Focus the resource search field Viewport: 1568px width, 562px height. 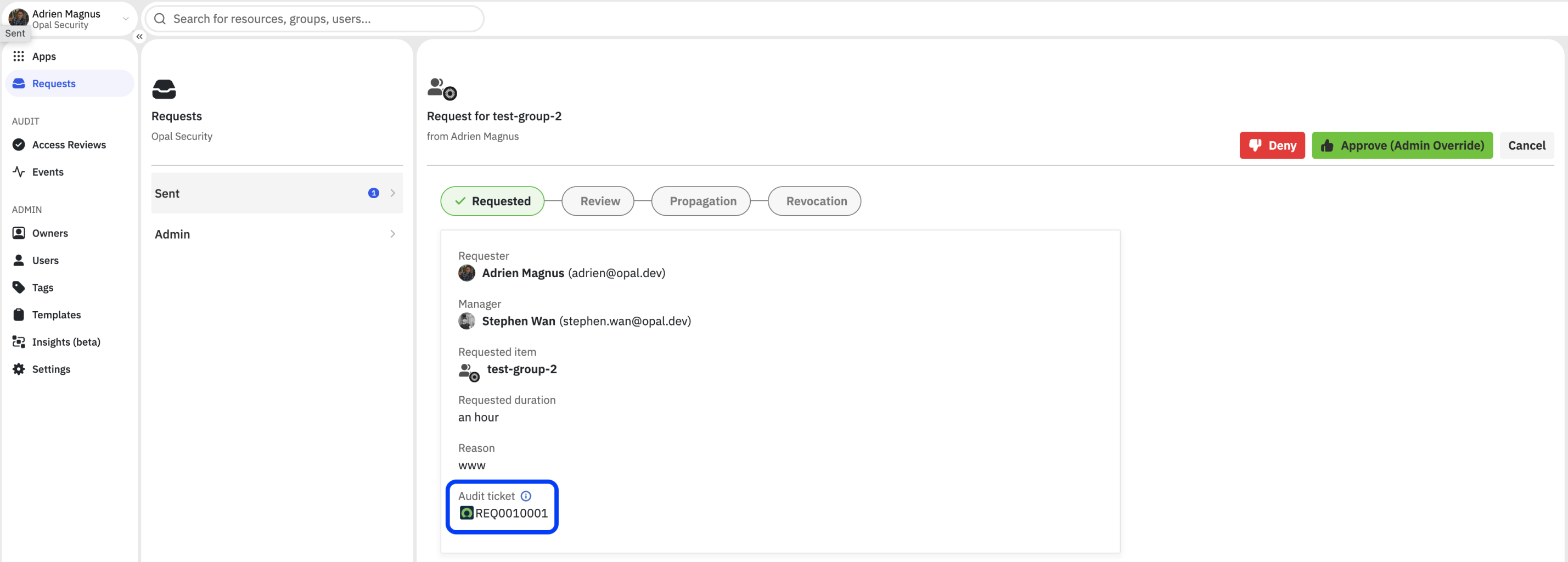tap(314, 19)
